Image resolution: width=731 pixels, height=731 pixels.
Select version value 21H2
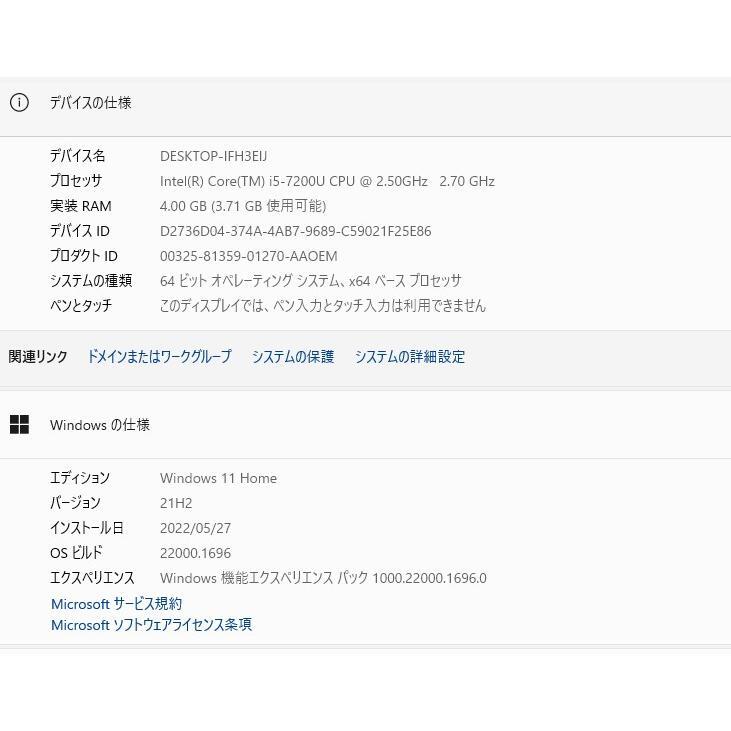[176, 503]
